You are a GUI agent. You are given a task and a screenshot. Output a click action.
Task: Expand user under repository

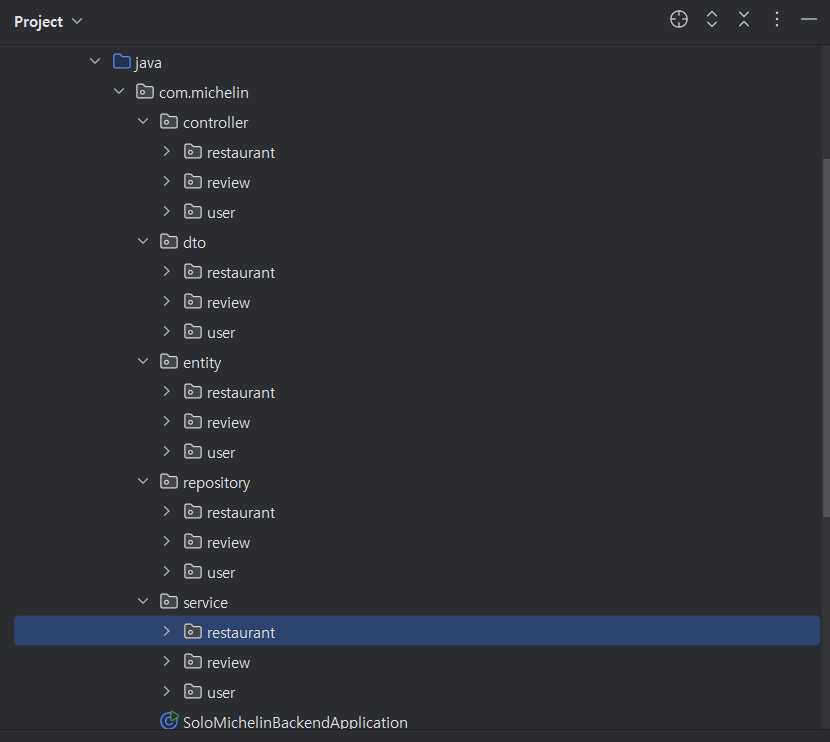167,572
